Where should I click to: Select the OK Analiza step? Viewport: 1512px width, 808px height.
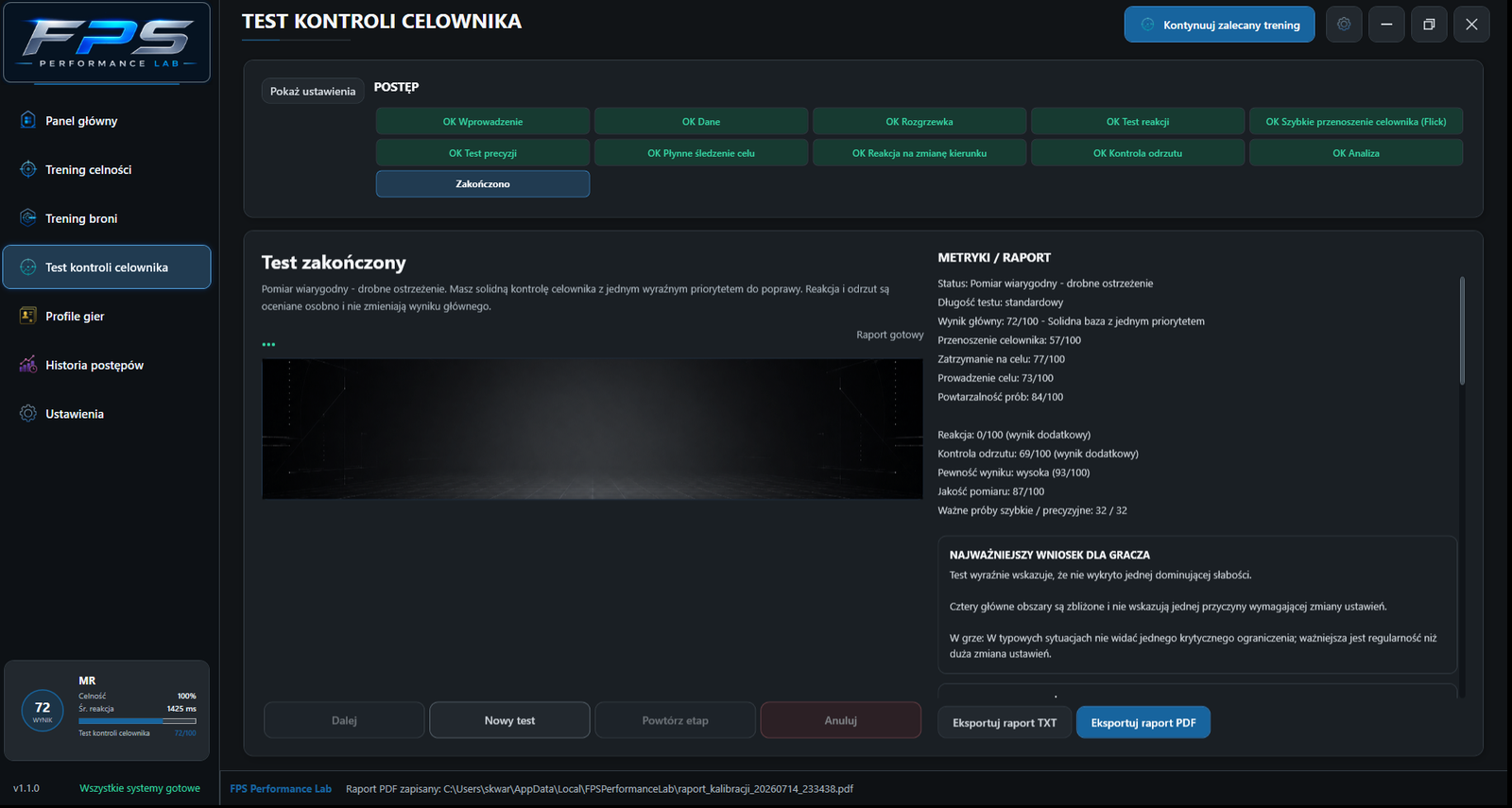[x=1356, y=152]
